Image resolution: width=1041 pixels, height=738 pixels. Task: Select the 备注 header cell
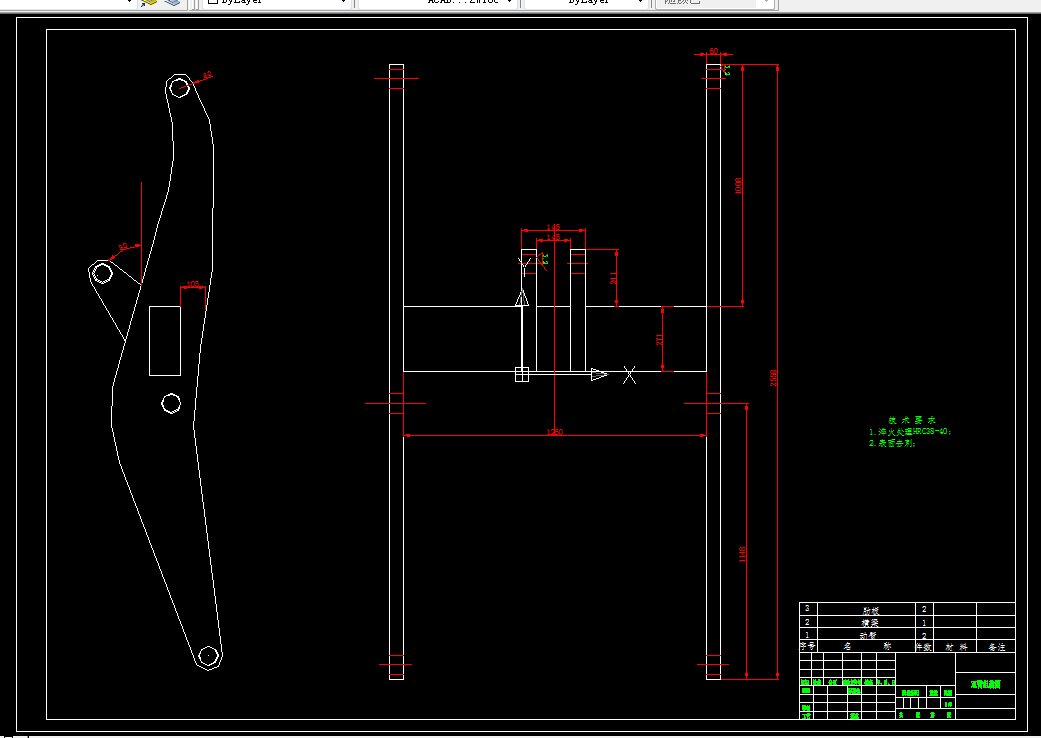click(x=997, y=646)
